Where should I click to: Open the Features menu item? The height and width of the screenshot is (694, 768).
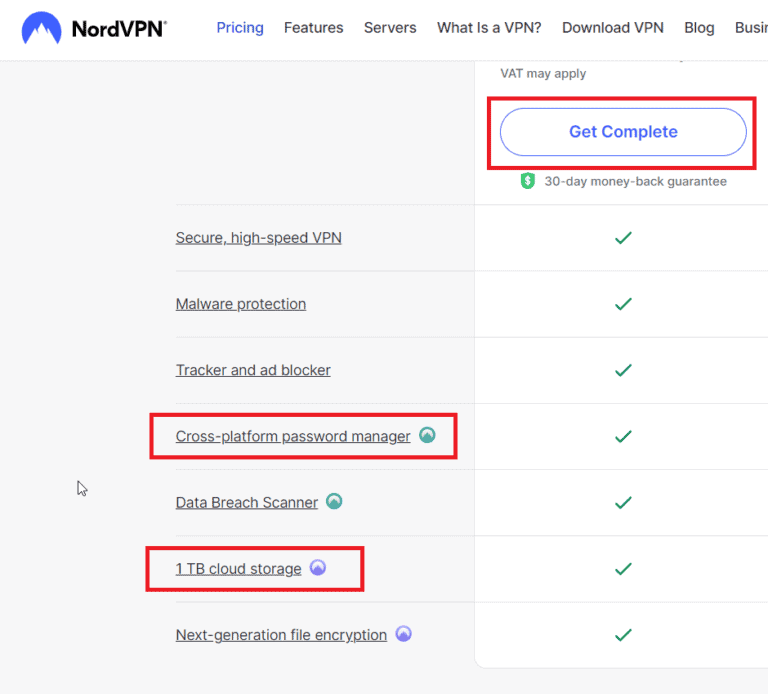click(x=313, y=28)
